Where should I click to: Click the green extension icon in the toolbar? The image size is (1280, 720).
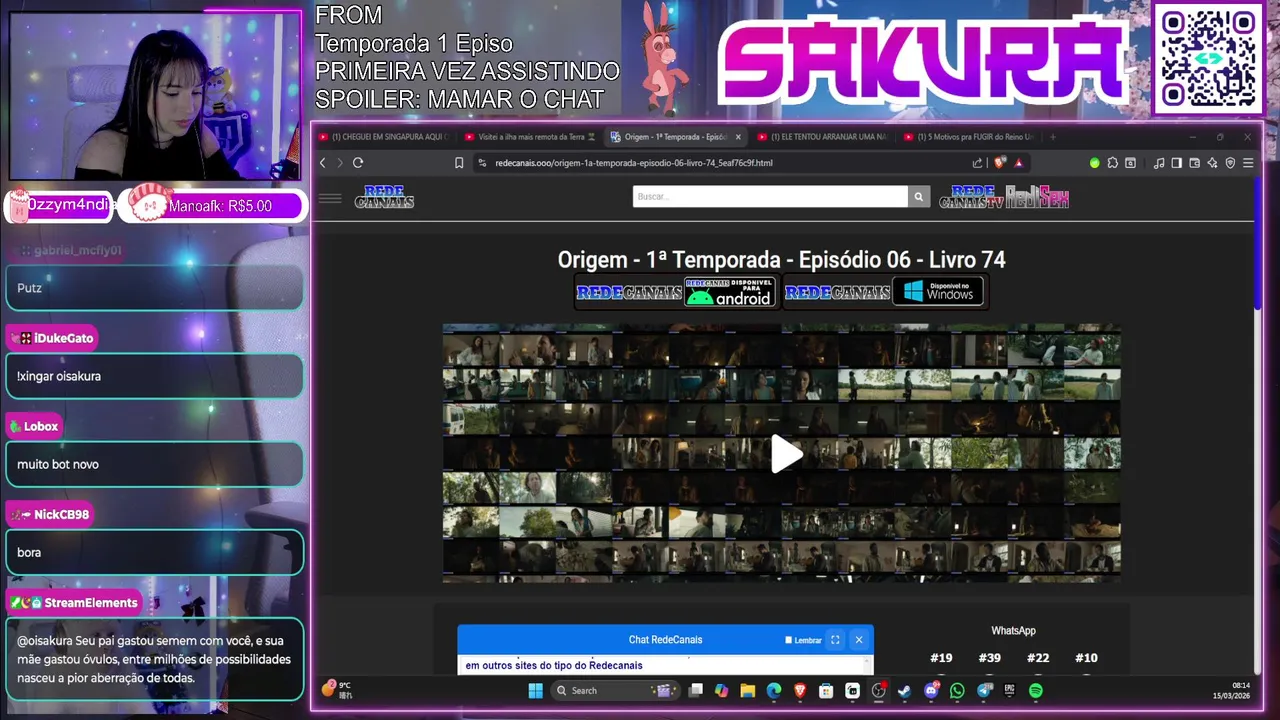coord(1095,163)
